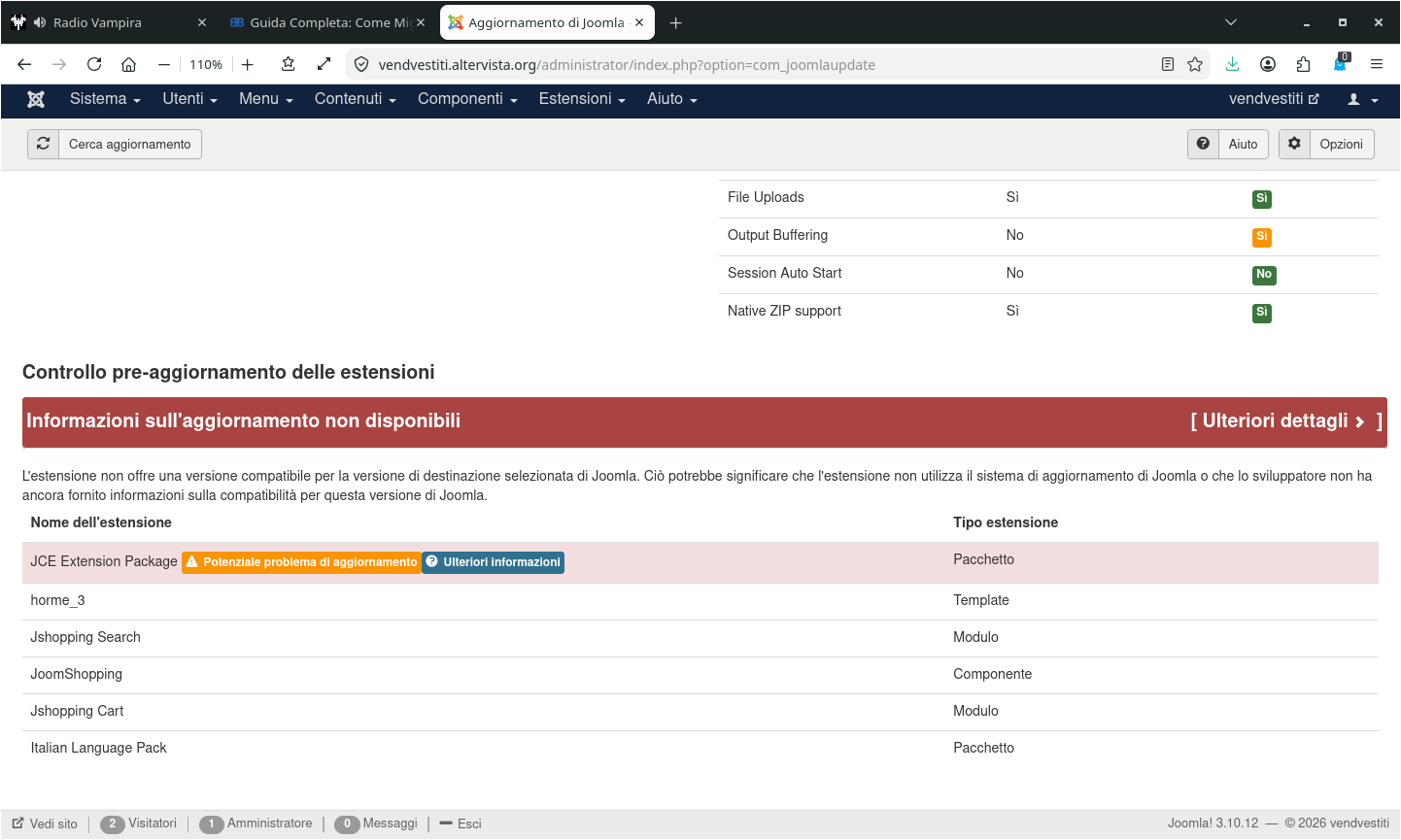Click the external-link icon beside vendvestiti
Screen dimensions: 1401x840
[1314, 98]
